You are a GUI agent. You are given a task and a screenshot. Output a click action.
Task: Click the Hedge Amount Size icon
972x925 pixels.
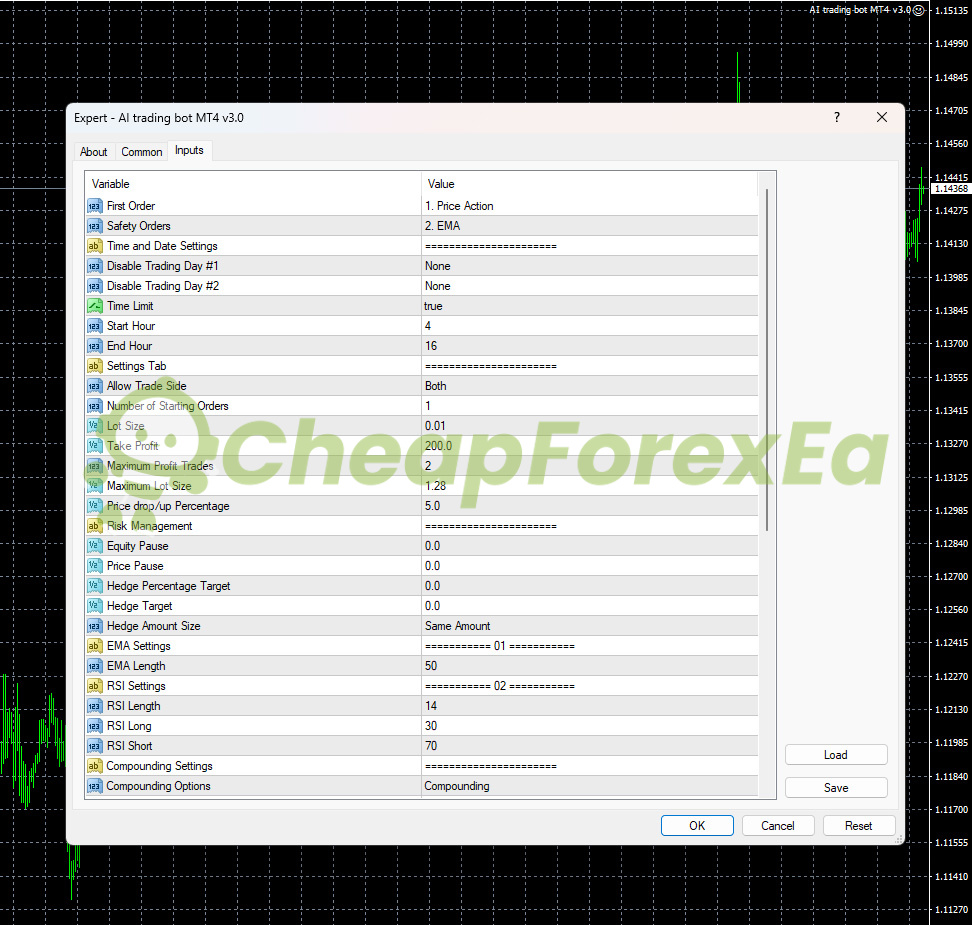[x=94, y=626]
